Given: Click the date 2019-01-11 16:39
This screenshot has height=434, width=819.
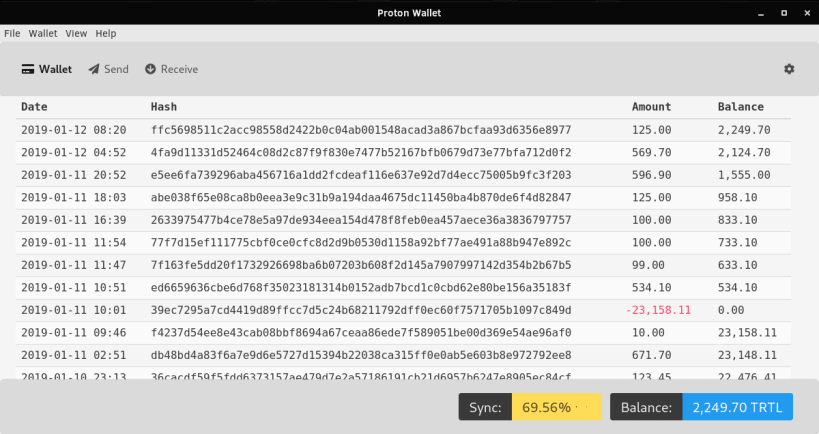Looking at the screenshot, I should (74, 220).
